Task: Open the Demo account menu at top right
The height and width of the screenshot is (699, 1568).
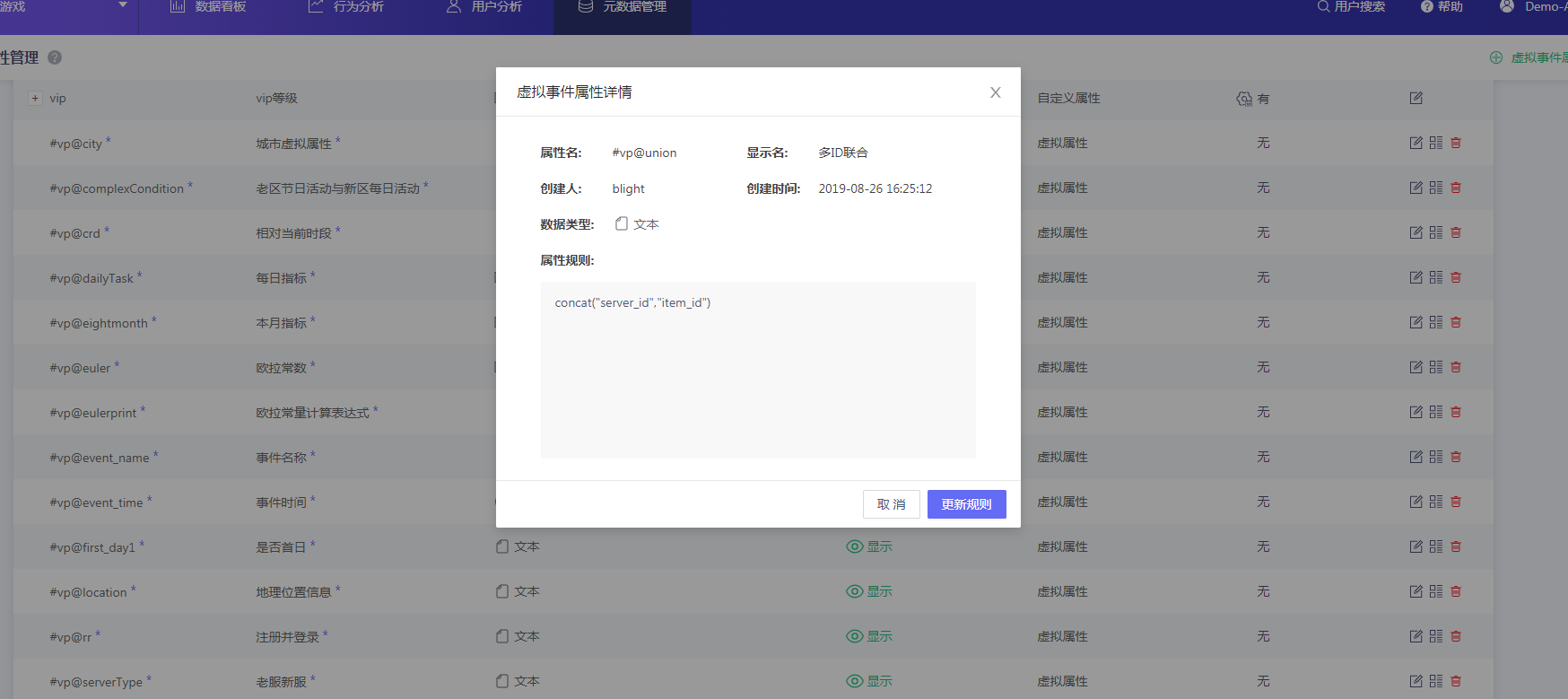Action: click(x=1534, y=7)
